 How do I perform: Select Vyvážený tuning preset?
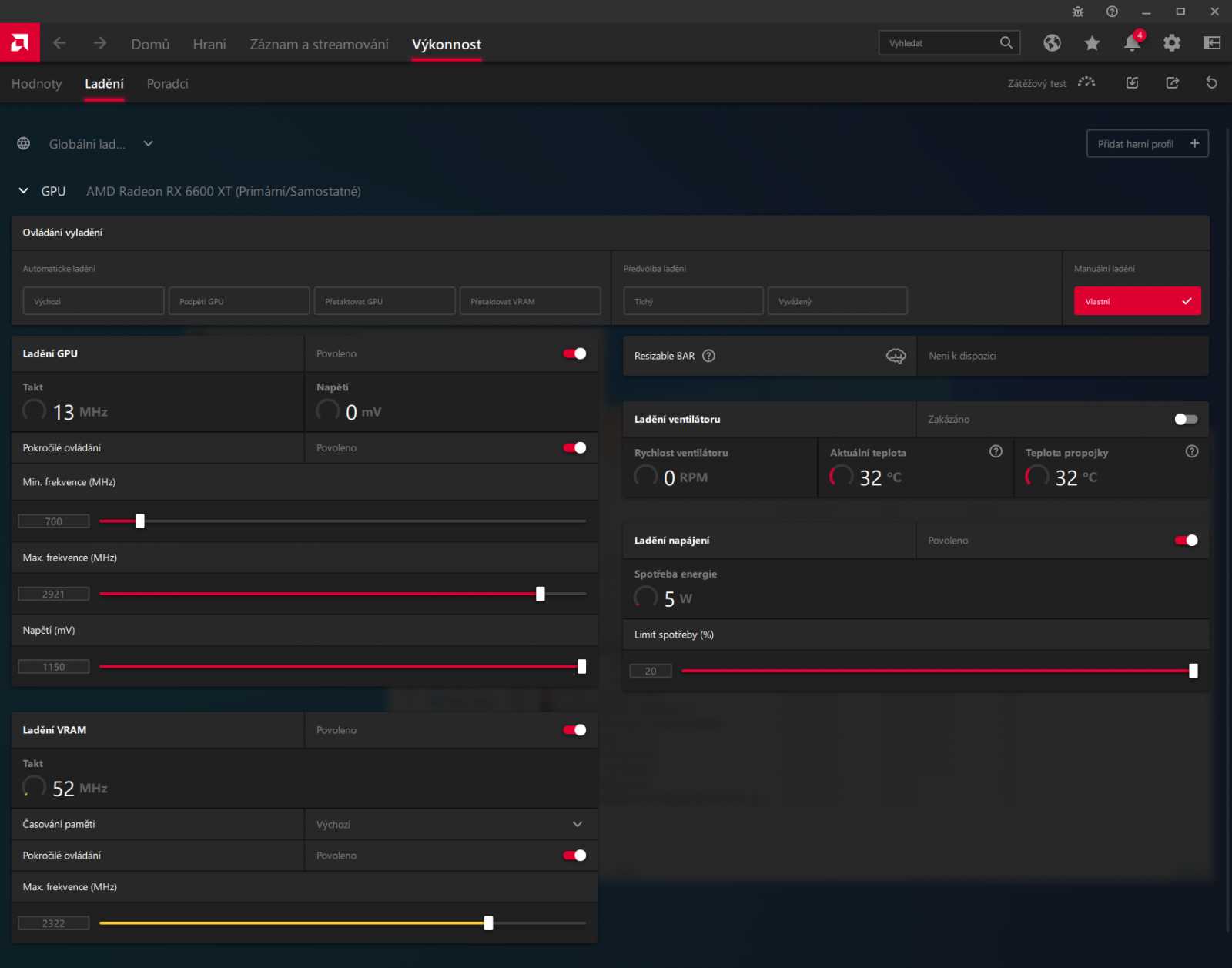837,301
